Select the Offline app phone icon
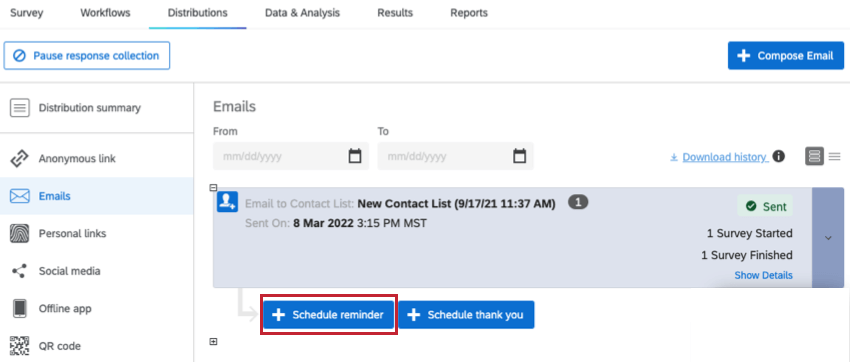The height and width of the screenshot is (362, 850). 20,308
